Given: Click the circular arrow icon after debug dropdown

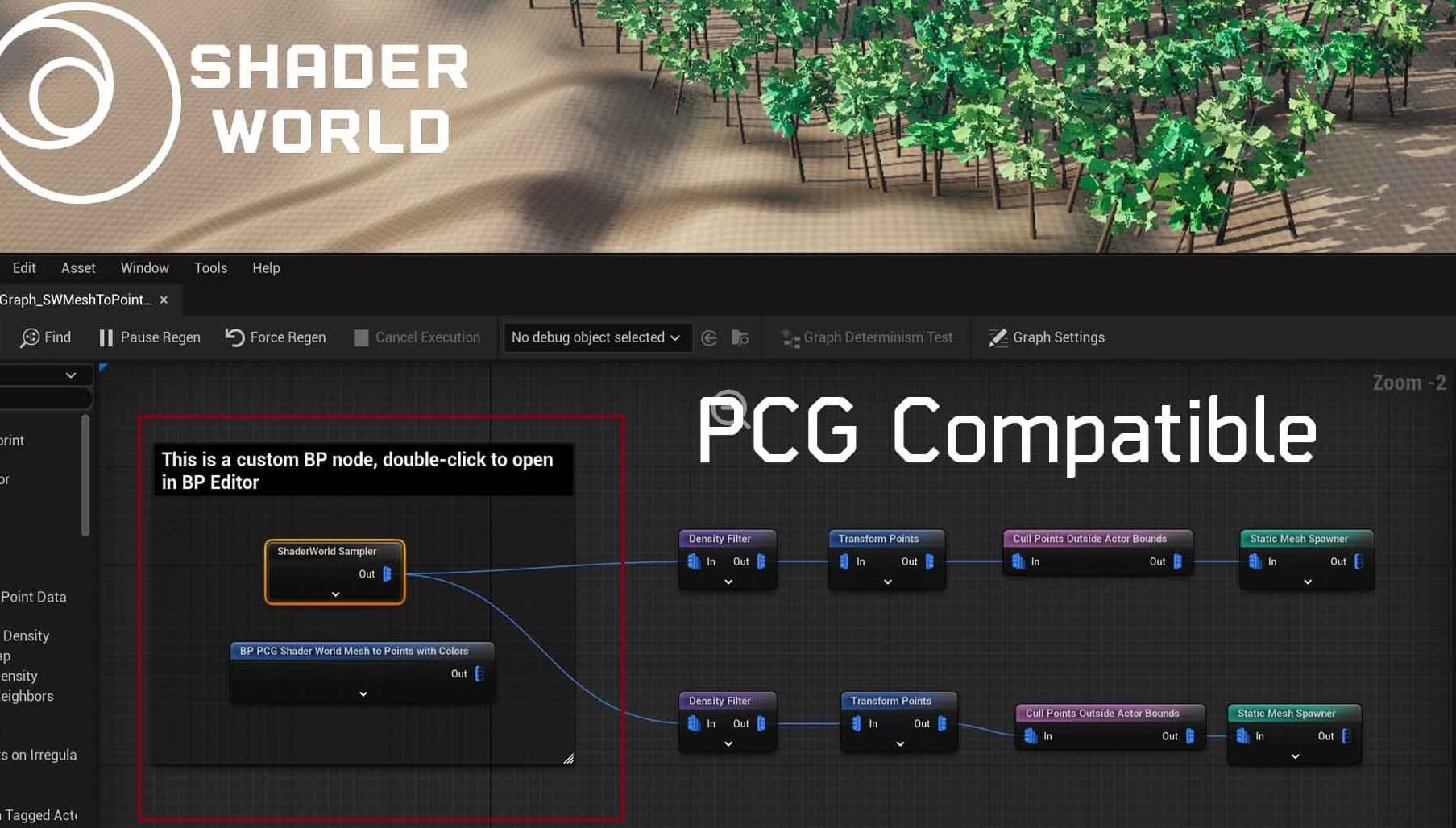Looking at the screenshot, I should pos(709,337).
